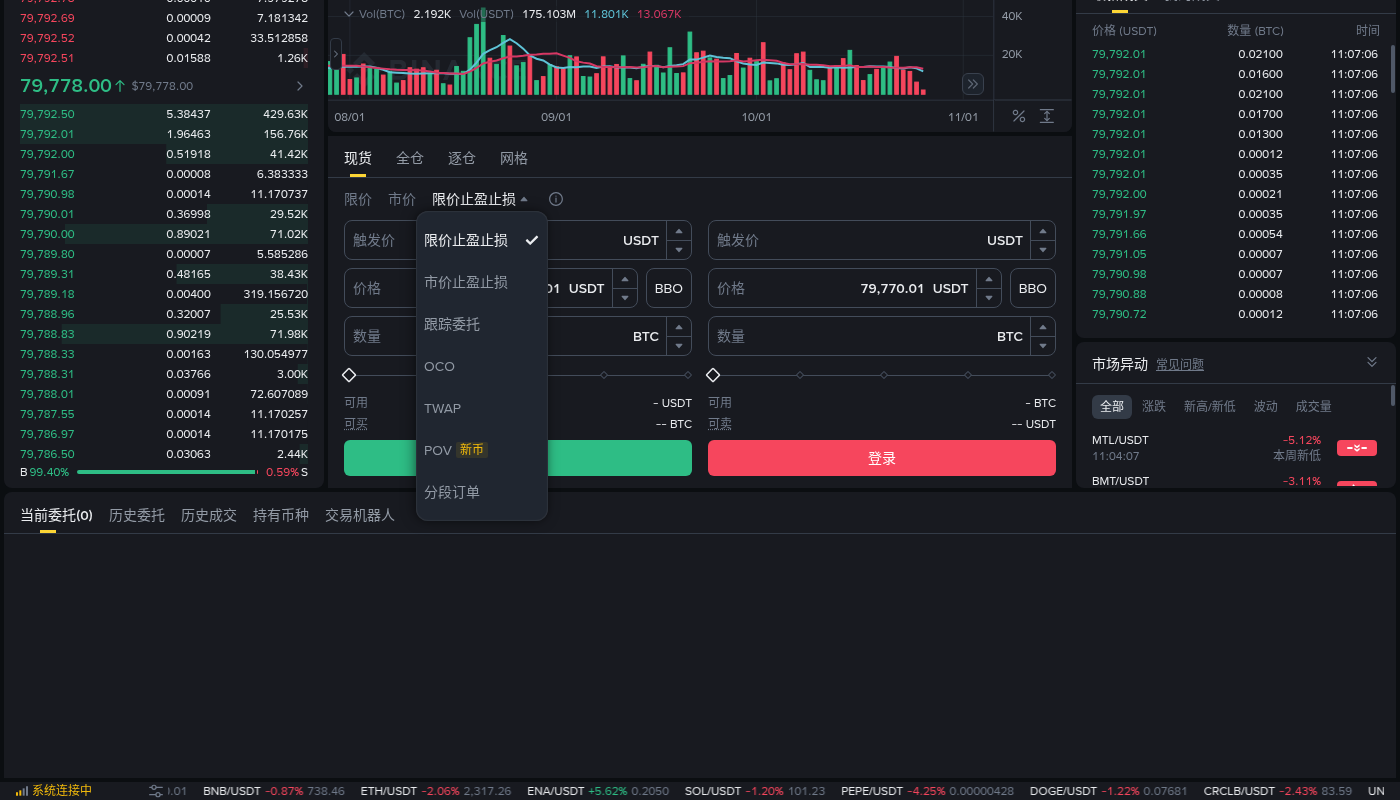Choose the POV 新币 option
This screenshot has height=800, width=1400.
(x=482, y=450)
